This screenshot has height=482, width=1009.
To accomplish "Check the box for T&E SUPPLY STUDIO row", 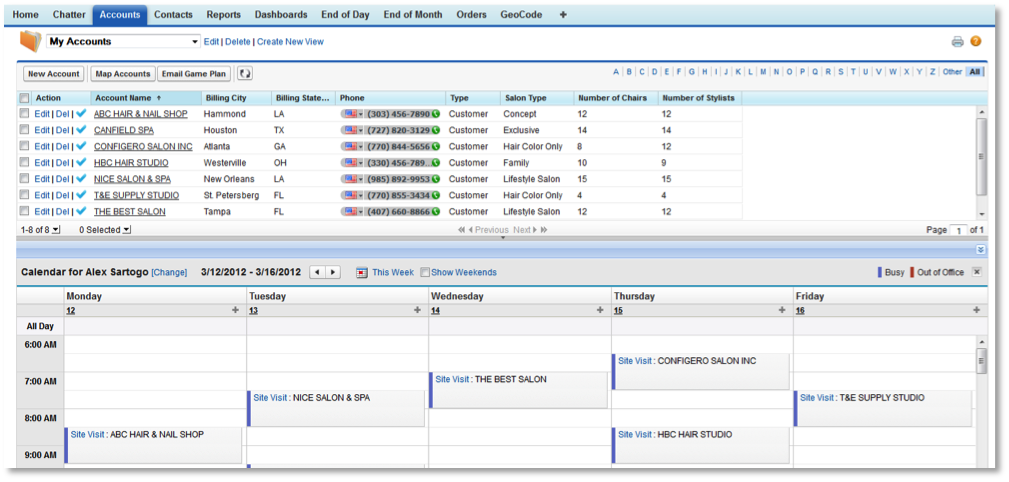I will pyautogui.click(x=24, y=195).
